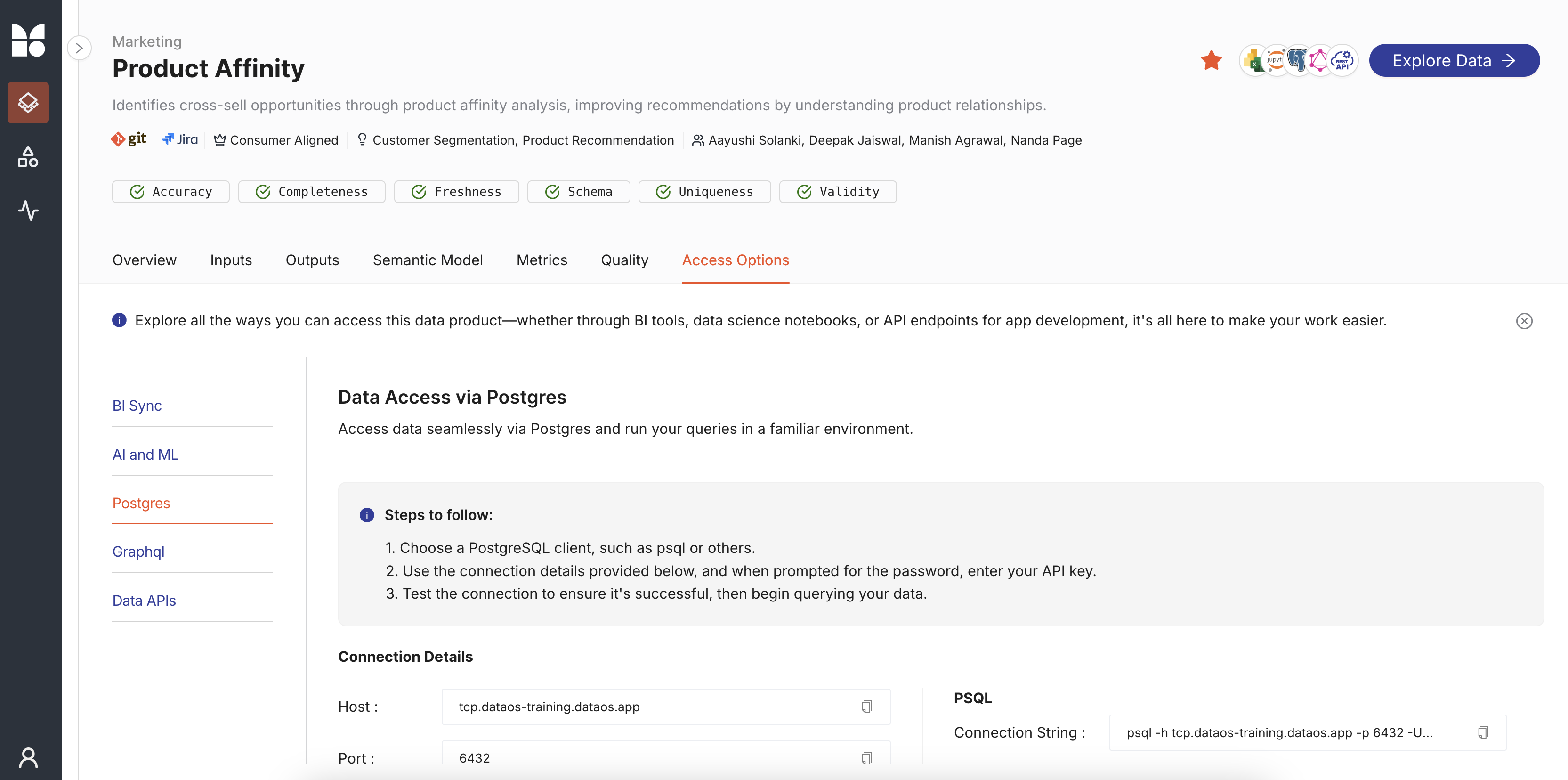Click the Marketing domain label
This screenshot has width=1568, height=780.
click(x=147, y=41)
